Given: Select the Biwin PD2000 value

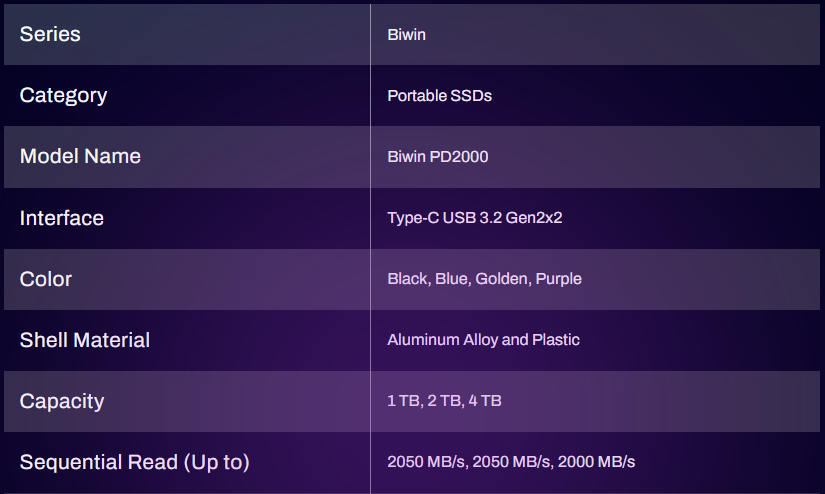Looking at the screenshot, I should pos(438,157).
